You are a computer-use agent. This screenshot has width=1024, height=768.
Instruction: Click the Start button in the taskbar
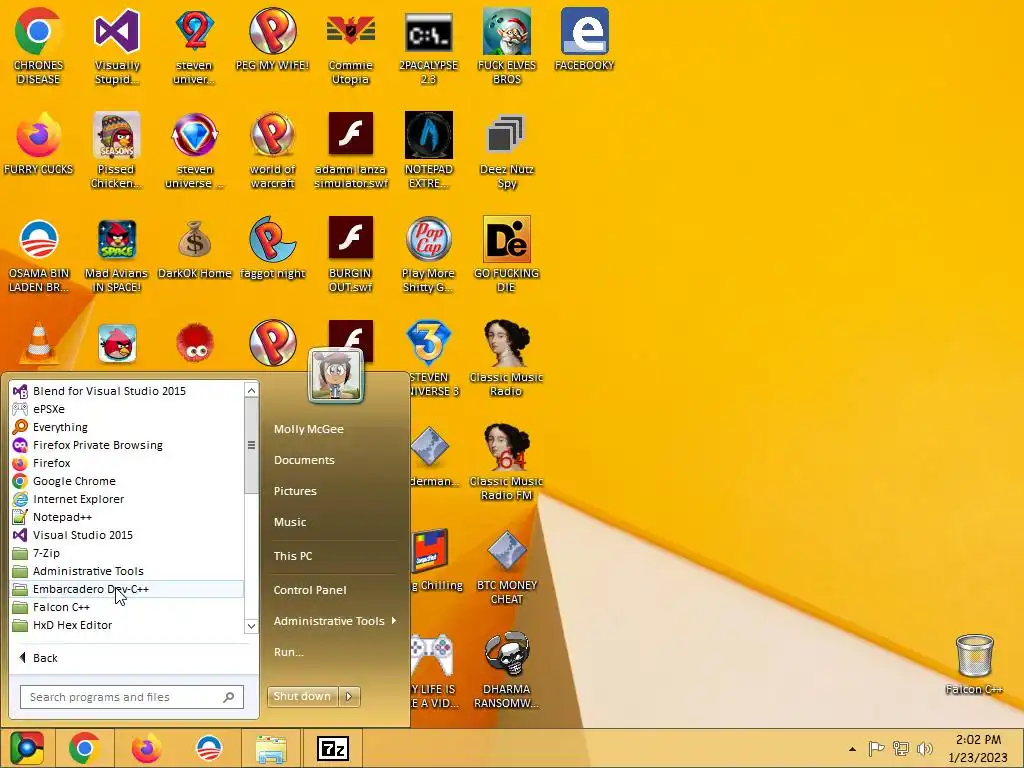click(x=27, y=748)
